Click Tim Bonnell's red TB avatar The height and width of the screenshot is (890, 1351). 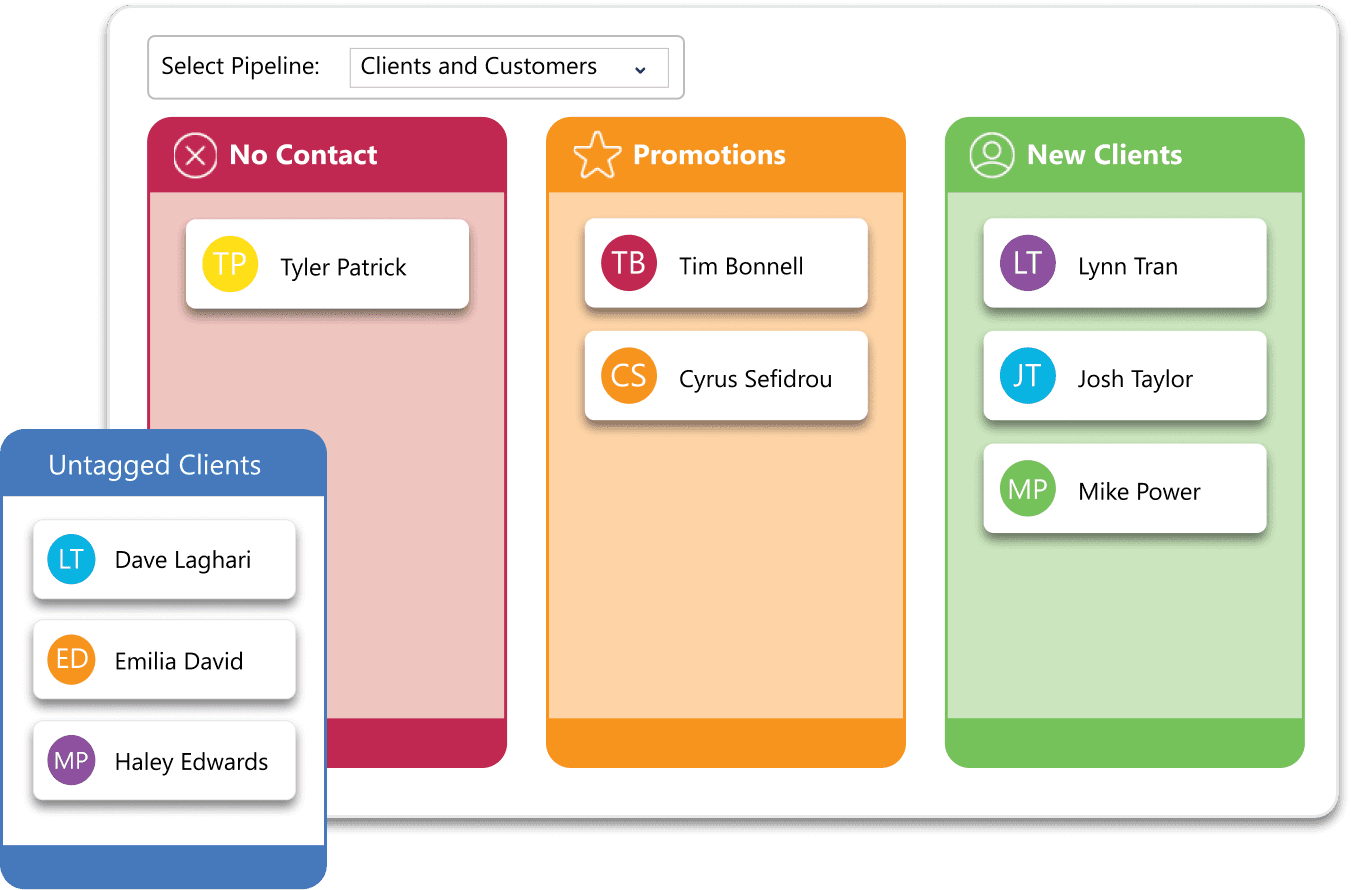(x=629, y=263)
